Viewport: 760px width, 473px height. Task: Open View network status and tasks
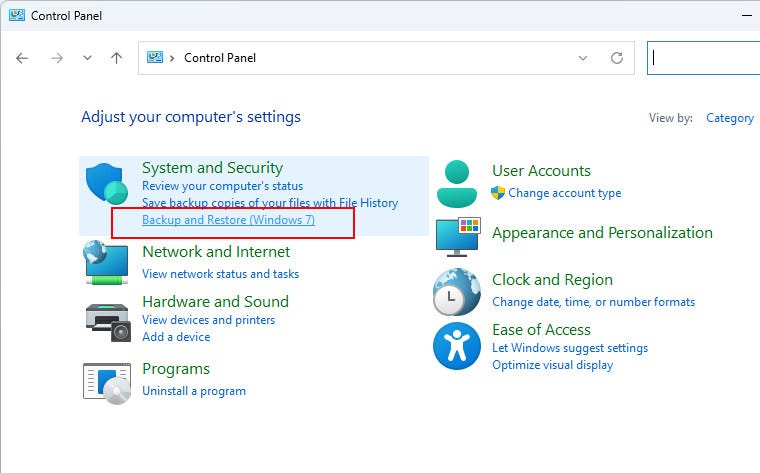(221, 274)
